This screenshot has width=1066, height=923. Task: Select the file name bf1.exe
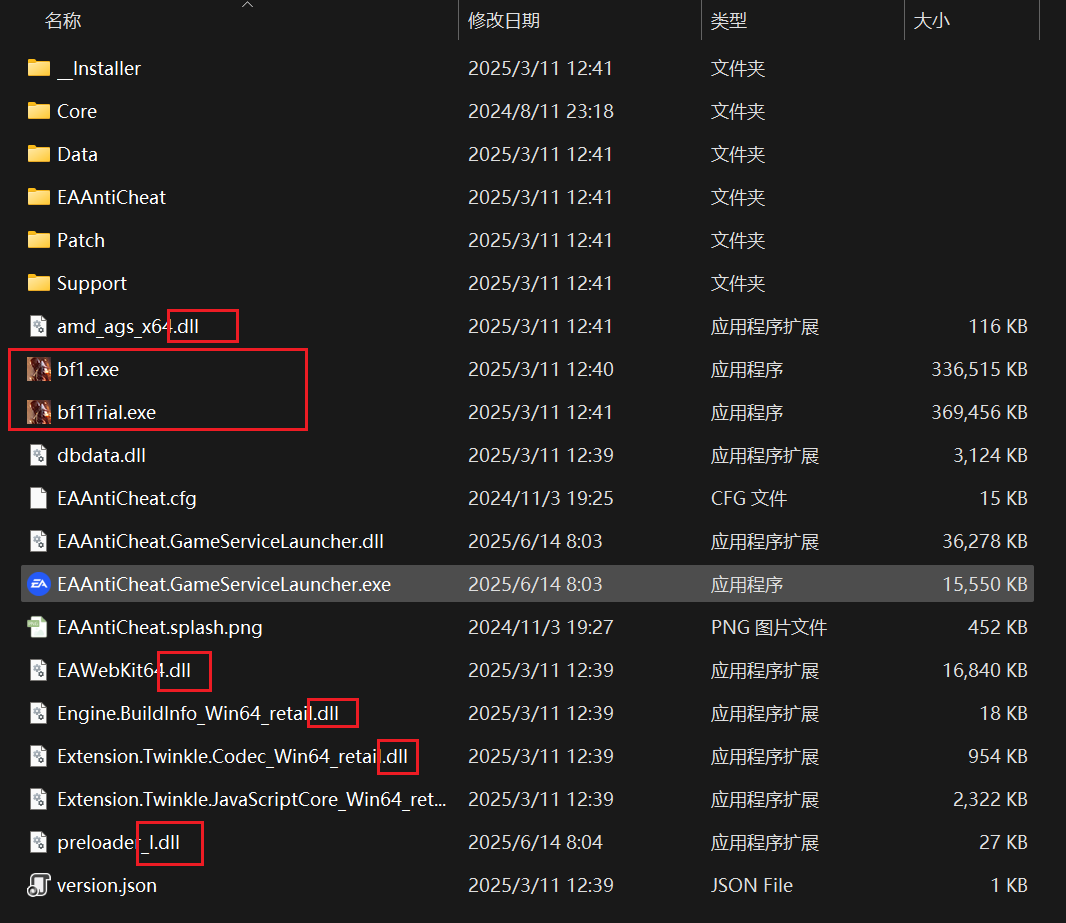coord(88,369)
